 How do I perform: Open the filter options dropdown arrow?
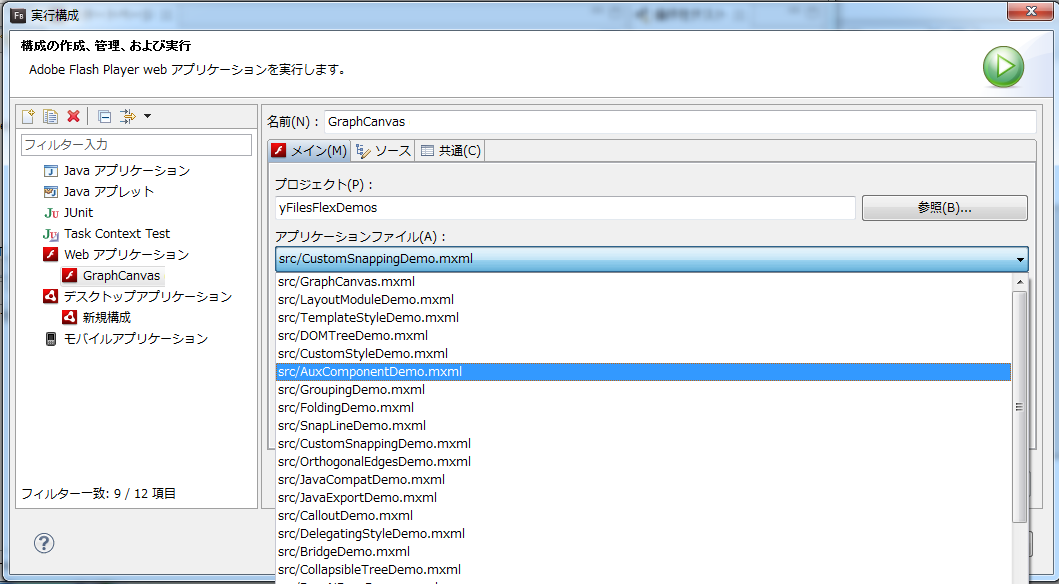click(x=147, y=116)
